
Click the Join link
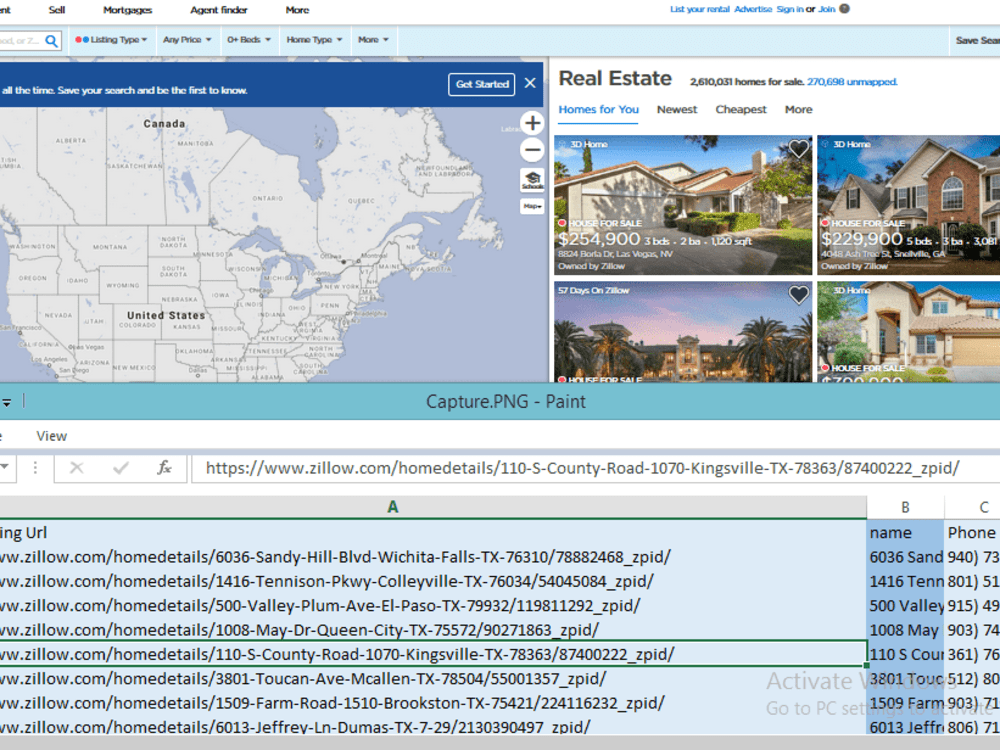point(827,9)
